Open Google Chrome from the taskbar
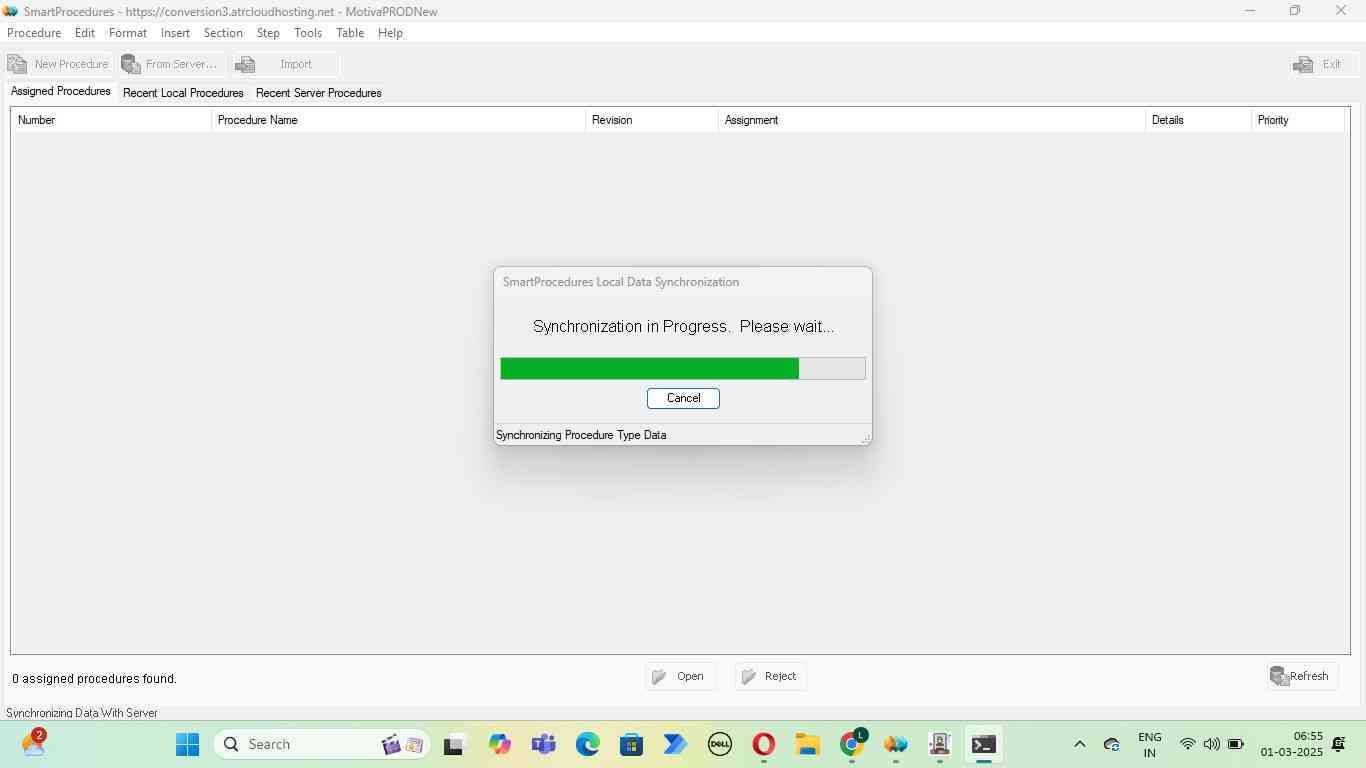1366x768 pixels. (851, 744)
